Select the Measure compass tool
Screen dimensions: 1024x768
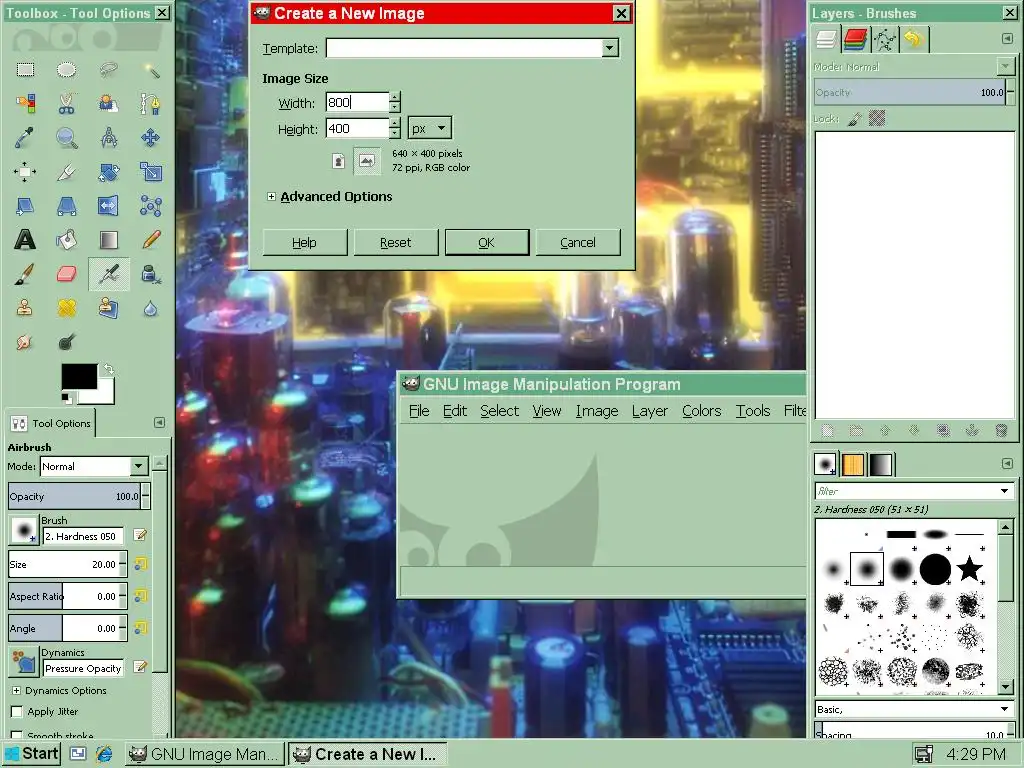pyautogui.click(x=108, y=138)
